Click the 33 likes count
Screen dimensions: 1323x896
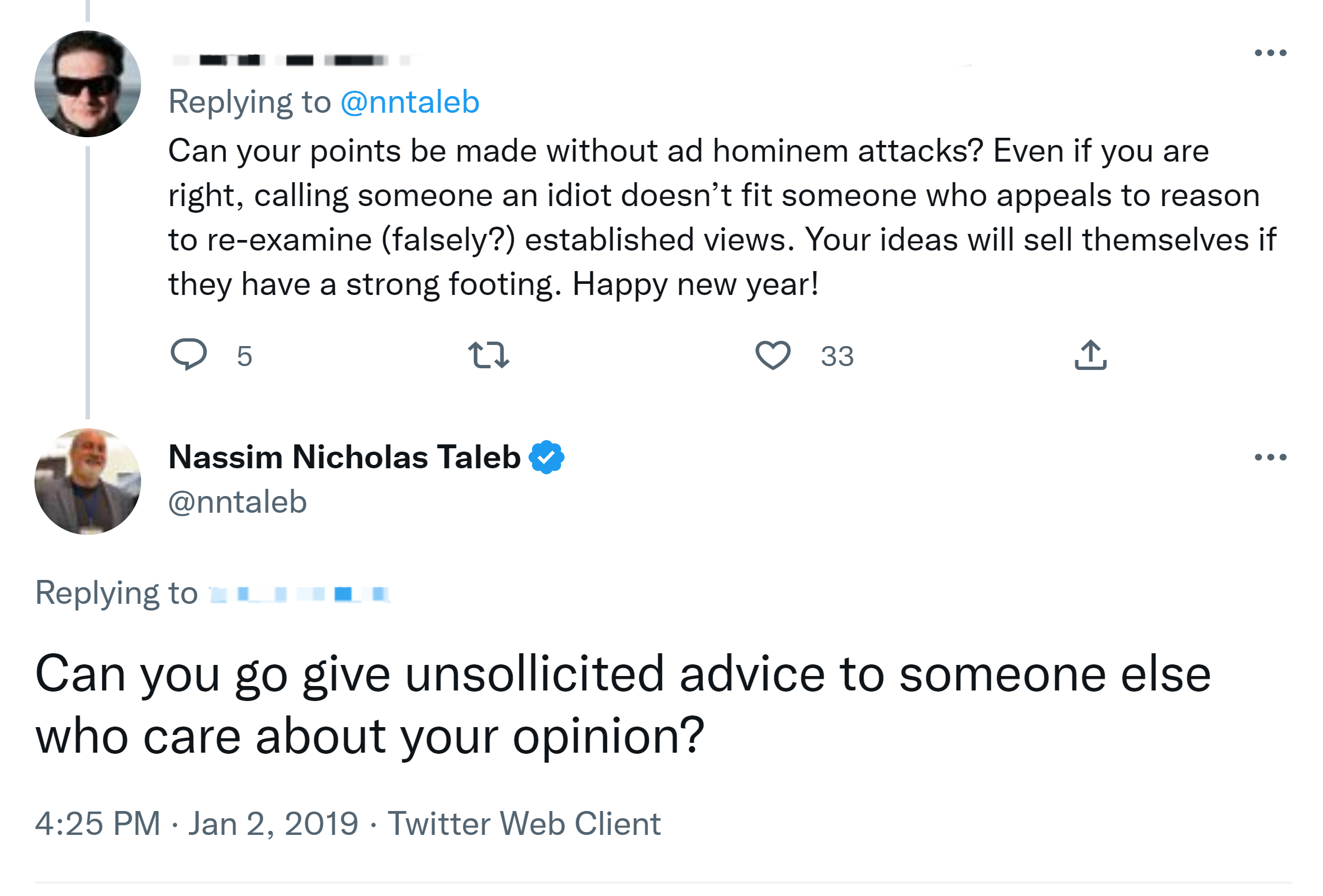point(837,357)
